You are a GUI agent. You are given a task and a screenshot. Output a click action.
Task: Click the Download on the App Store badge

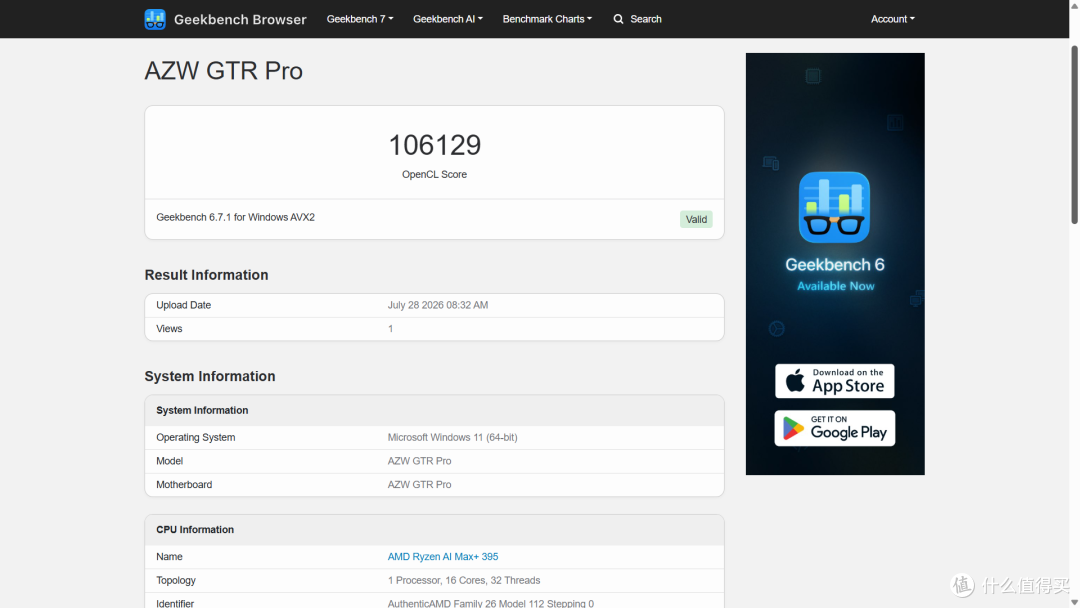pos(835,381)
